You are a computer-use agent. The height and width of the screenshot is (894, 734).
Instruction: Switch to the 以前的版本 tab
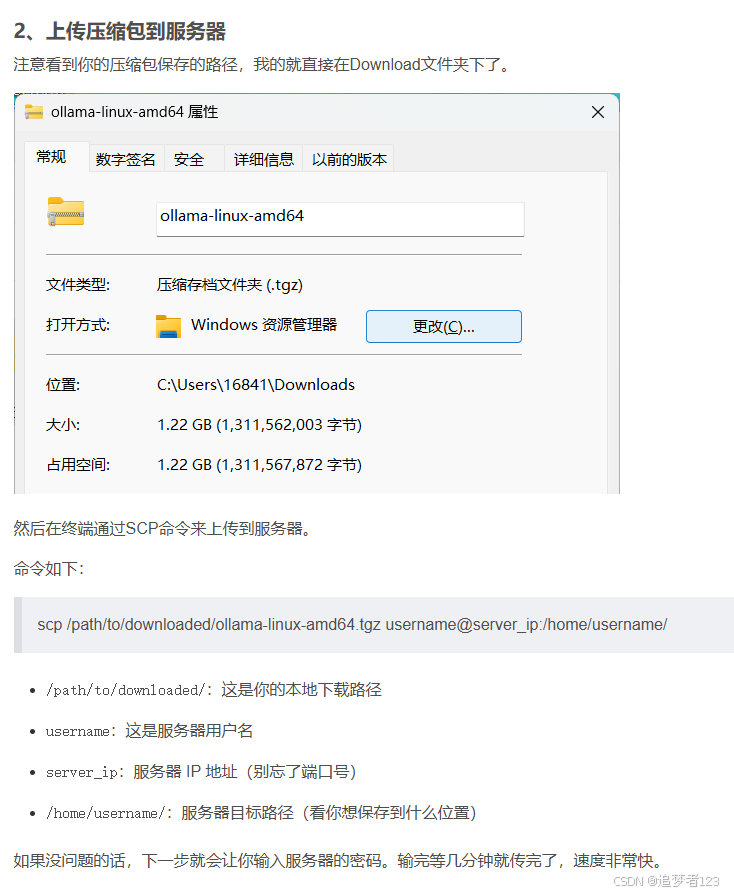(348, 159)
